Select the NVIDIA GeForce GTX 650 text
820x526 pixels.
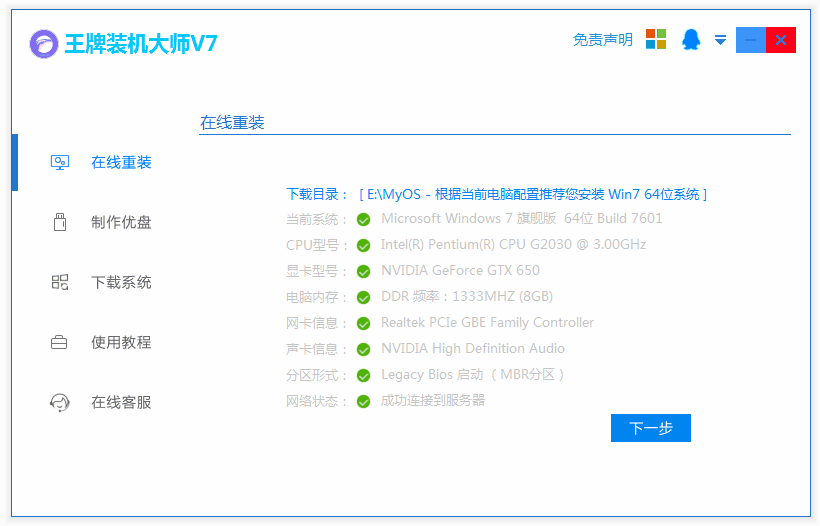(460, 270)
